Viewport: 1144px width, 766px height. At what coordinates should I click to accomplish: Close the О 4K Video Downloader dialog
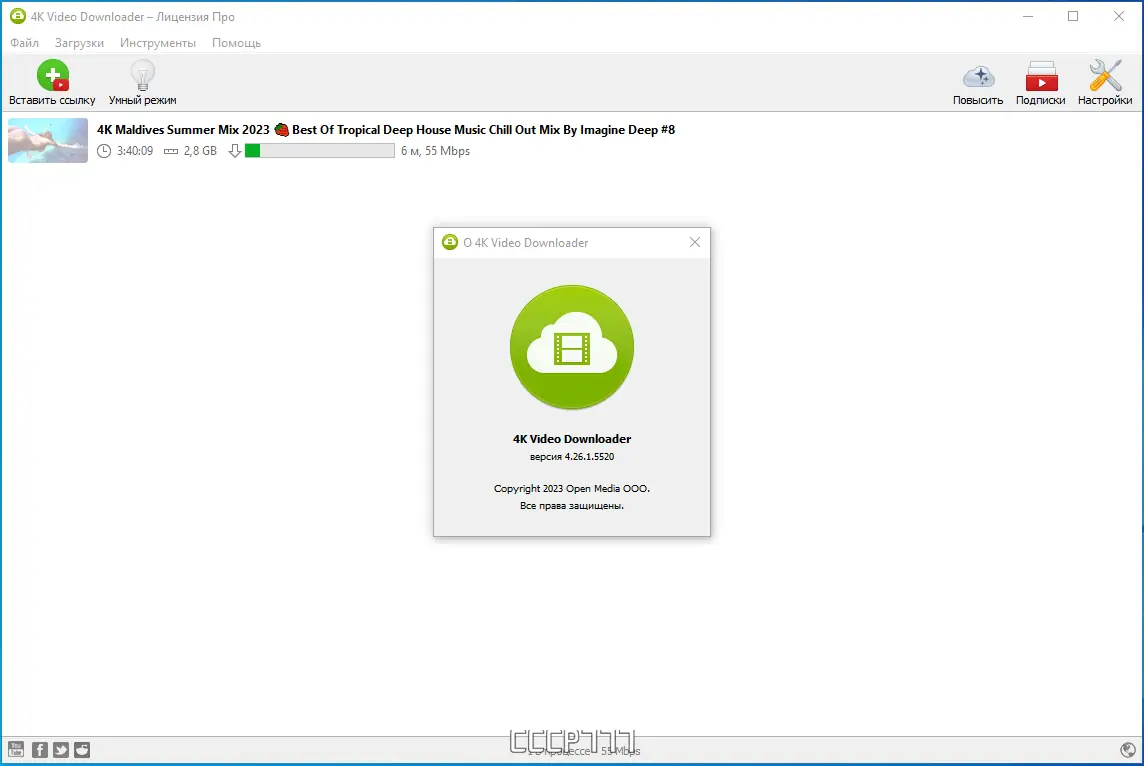(695, 242)
